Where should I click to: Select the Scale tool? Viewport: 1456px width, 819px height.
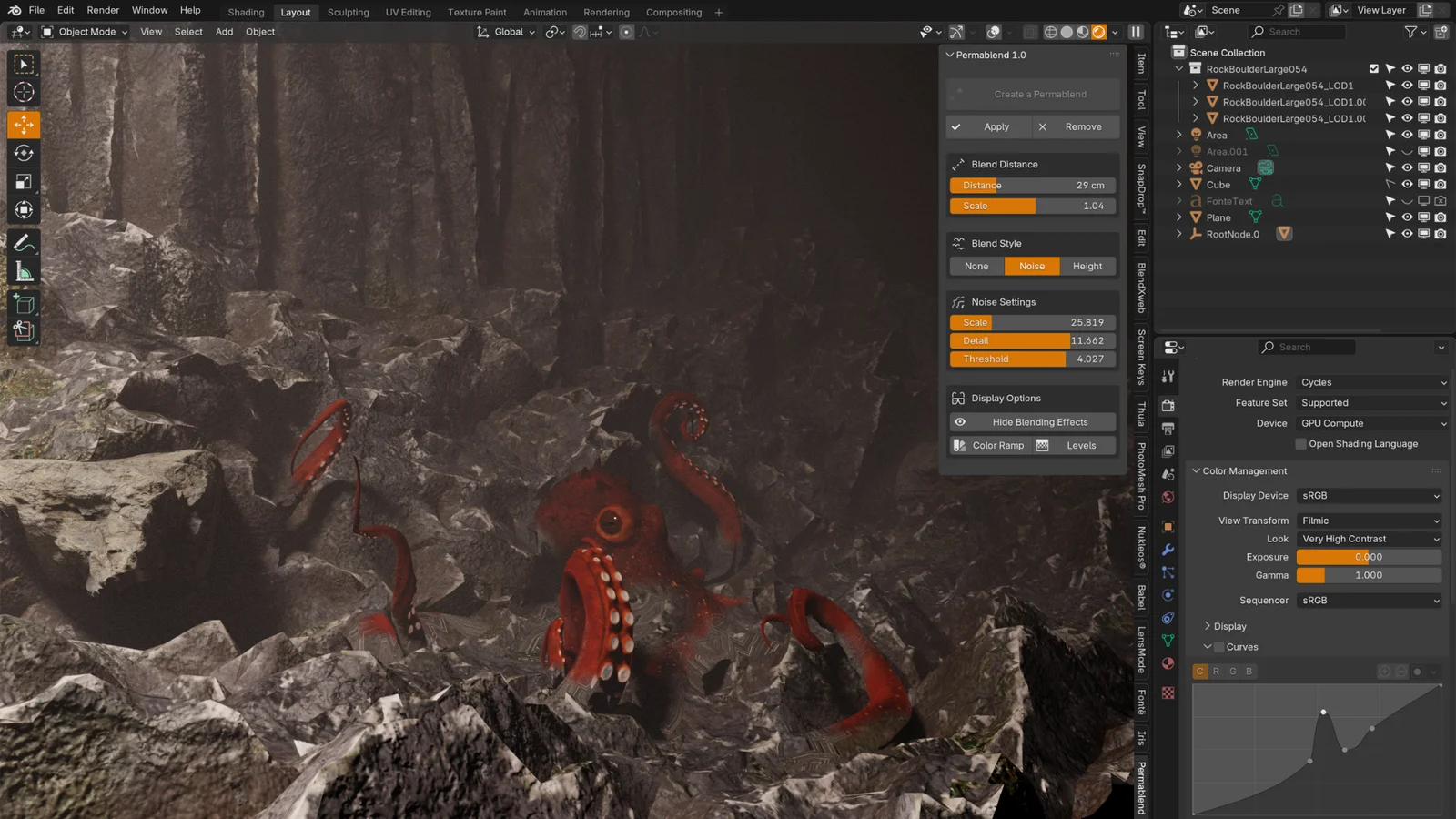tap(24, 181)
